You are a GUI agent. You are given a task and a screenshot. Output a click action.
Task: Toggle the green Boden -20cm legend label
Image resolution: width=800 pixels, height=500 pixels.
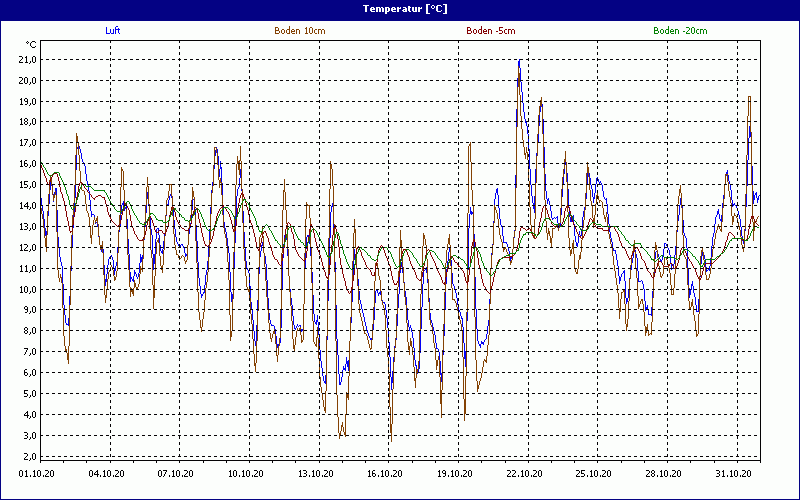coord(680,31)
